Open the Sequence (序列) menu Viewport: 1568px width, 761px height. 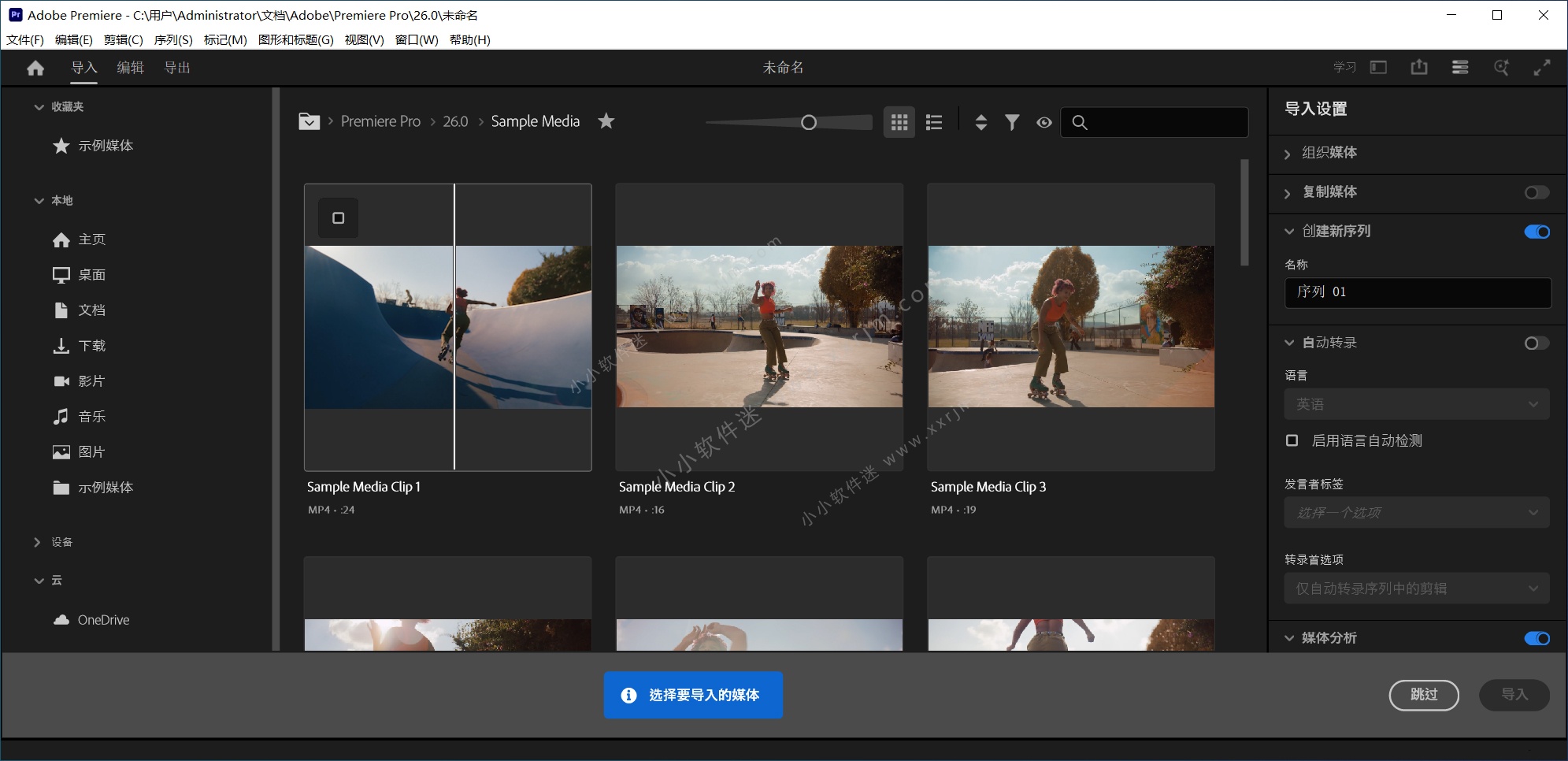pos(172,40)
